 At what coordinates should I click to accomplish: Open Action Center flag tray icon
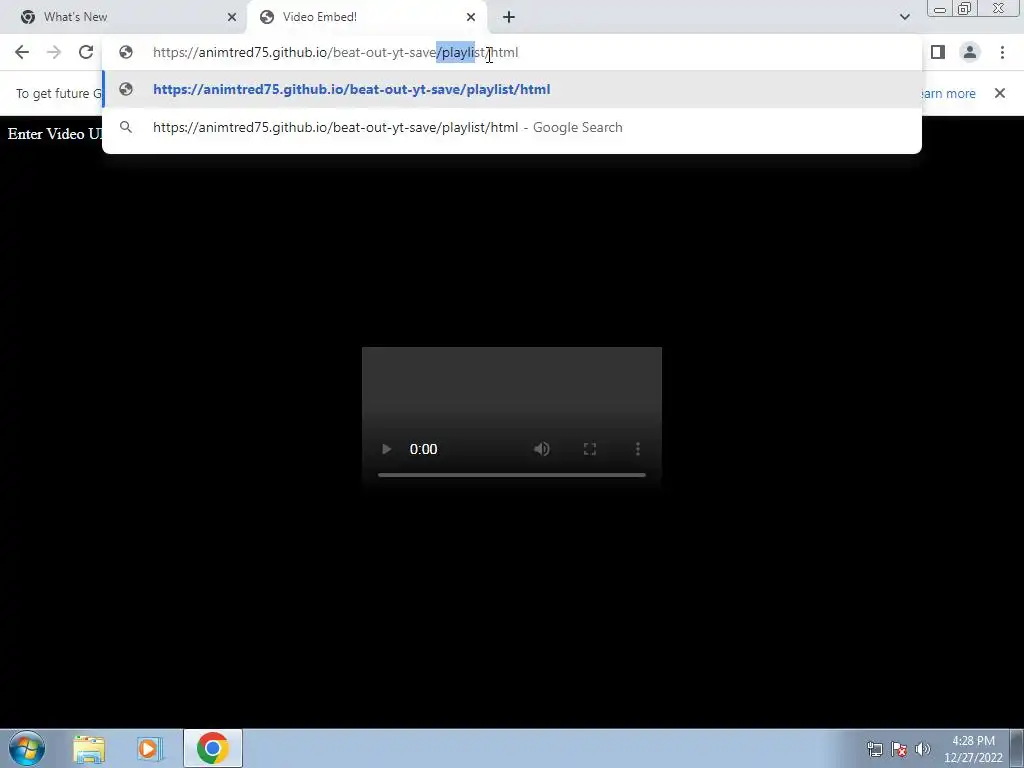(899, 749)
